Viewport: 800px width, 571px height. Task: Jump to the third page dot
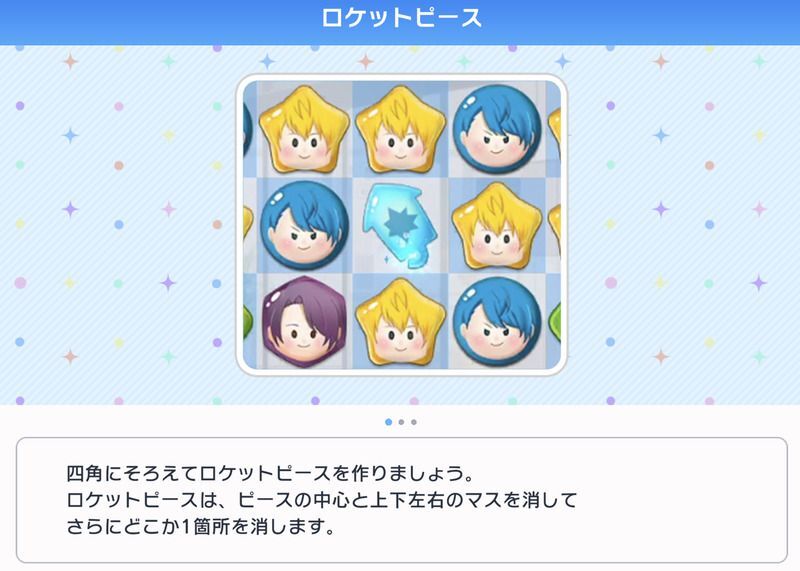(414, 422)
